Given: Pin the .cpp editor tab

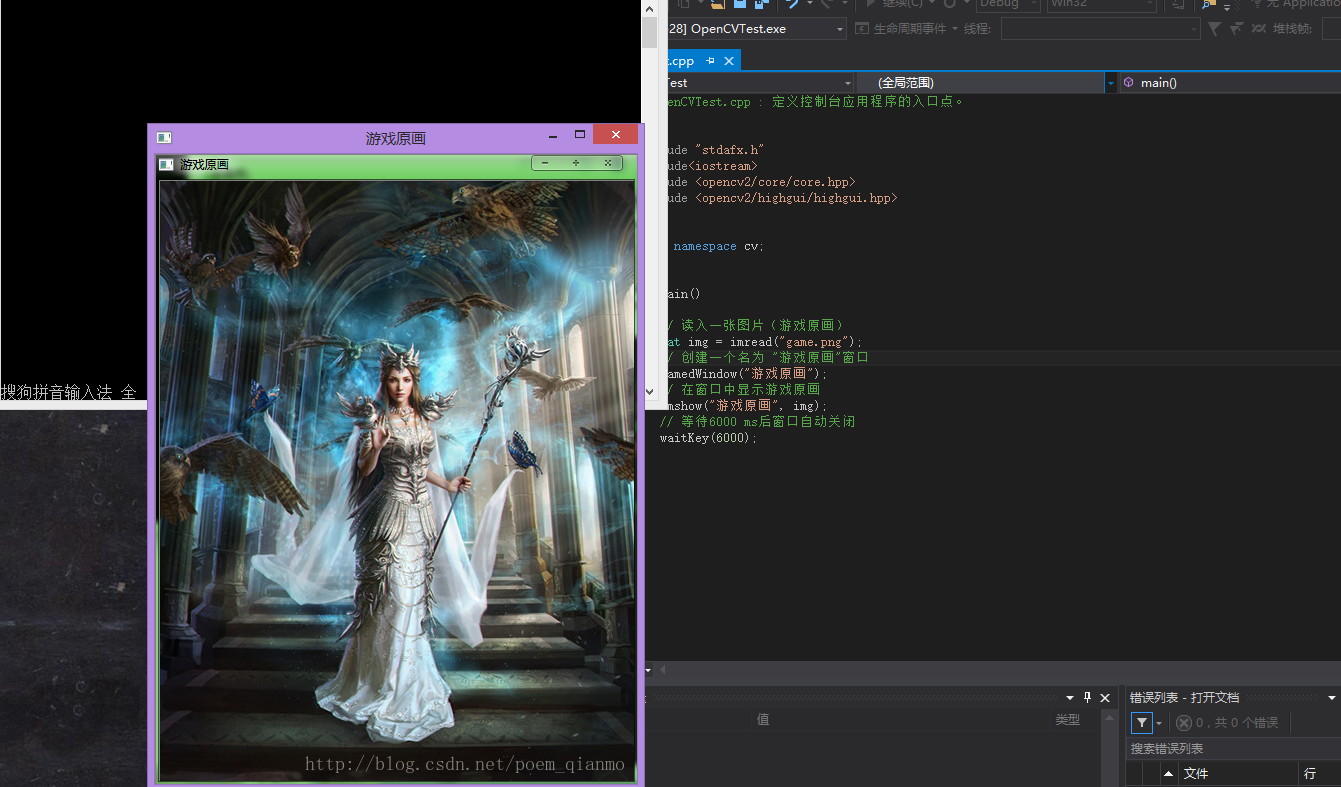Looking at the screenshot, I should 711,61.
